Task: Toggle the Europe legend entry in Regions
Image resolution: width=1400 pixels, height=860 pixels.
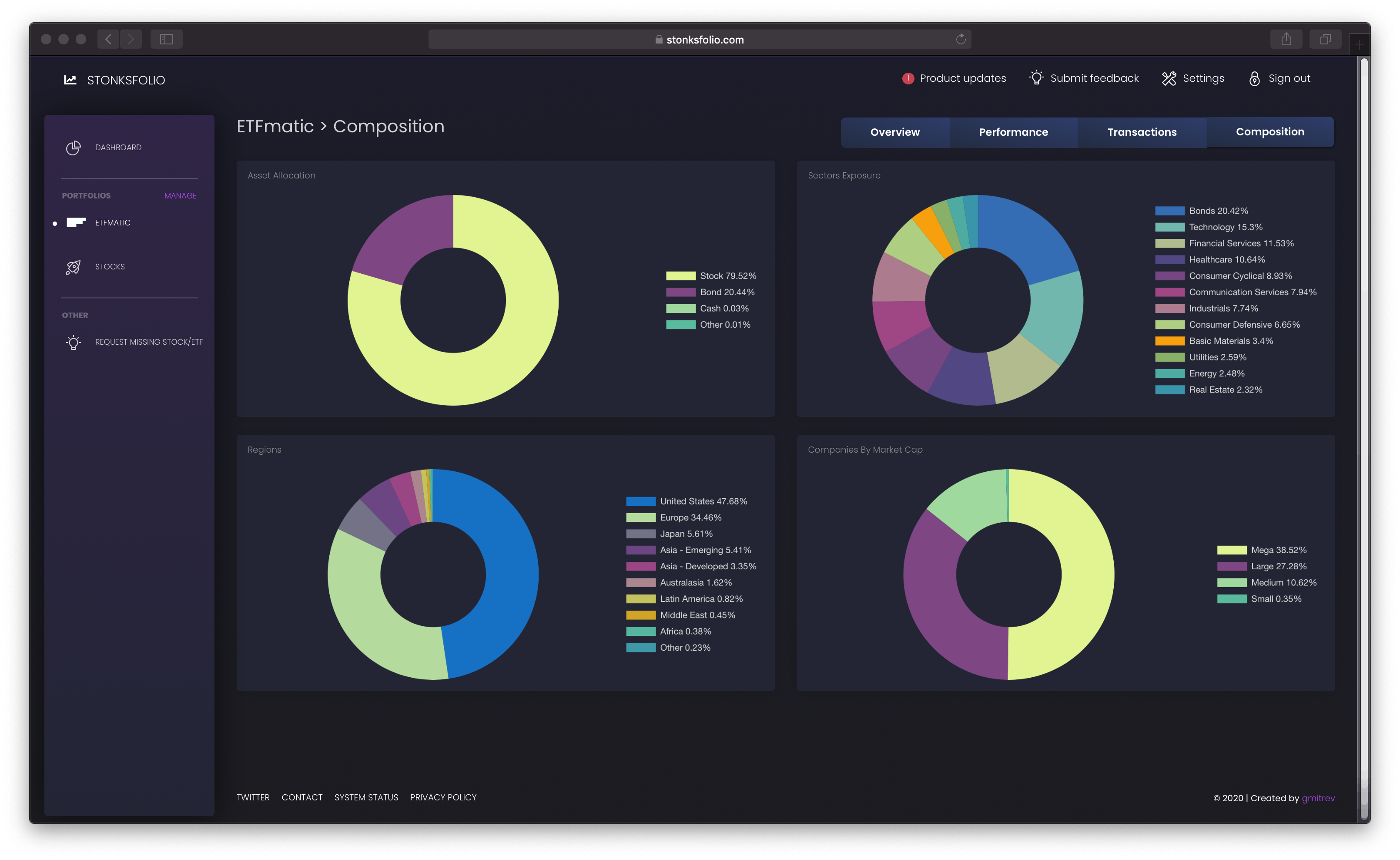Action: pyautogui.click(x=690, y=517)
